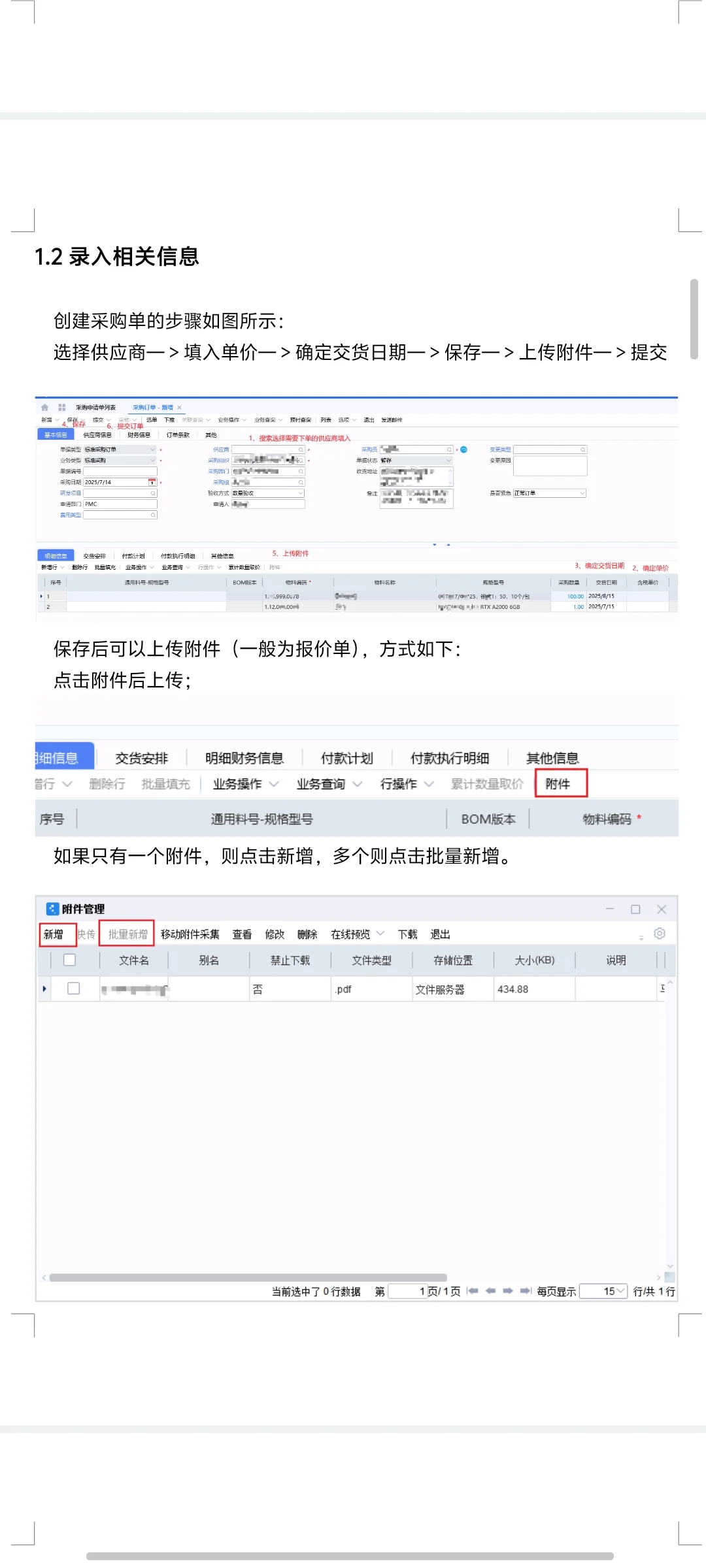This screenshot has height=1568, width=706.
Task: Click 批量新增 in 附件管理 toolbar
Action: pos(127,934)
